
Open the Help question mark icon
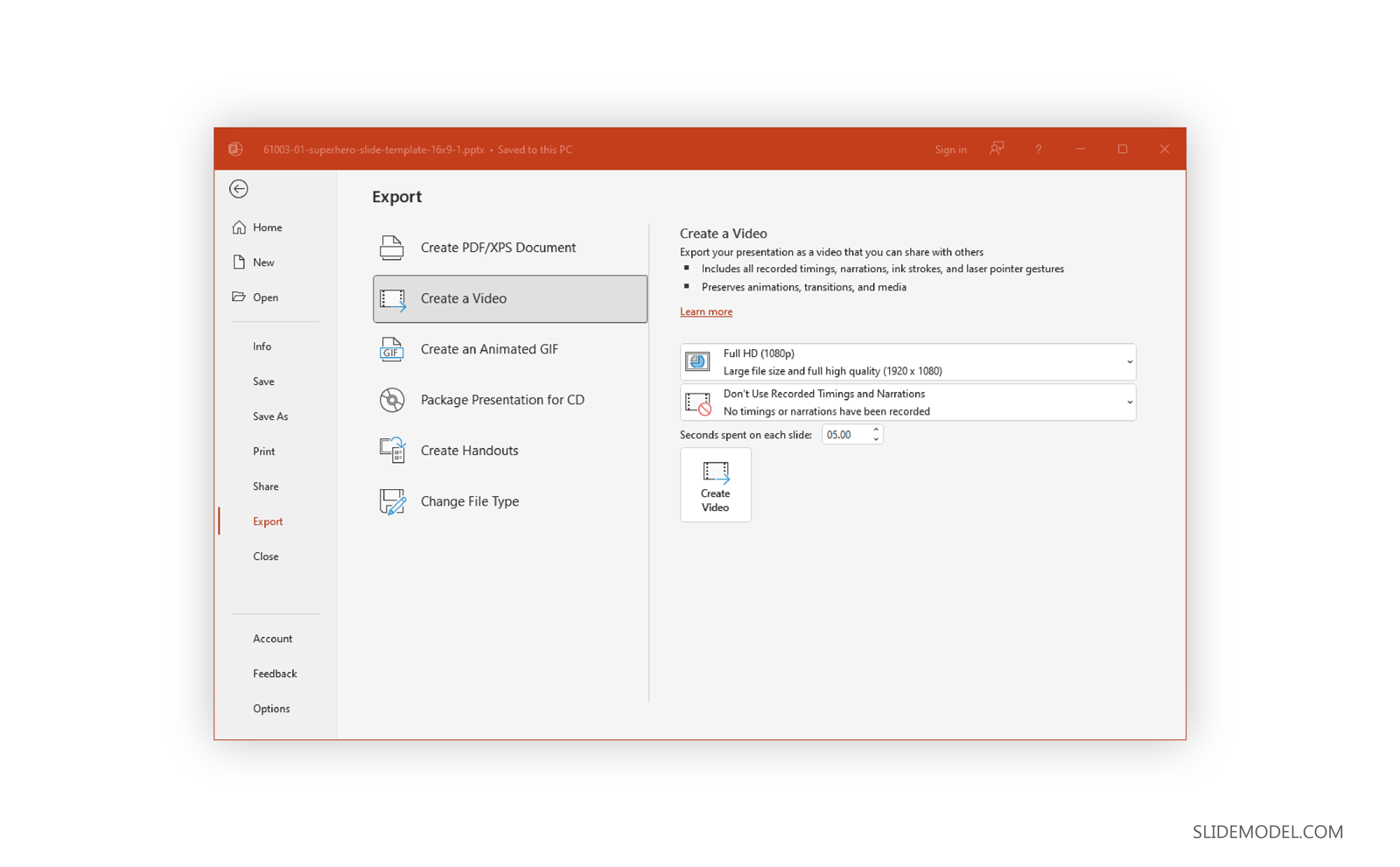[x=1039, y=150]
